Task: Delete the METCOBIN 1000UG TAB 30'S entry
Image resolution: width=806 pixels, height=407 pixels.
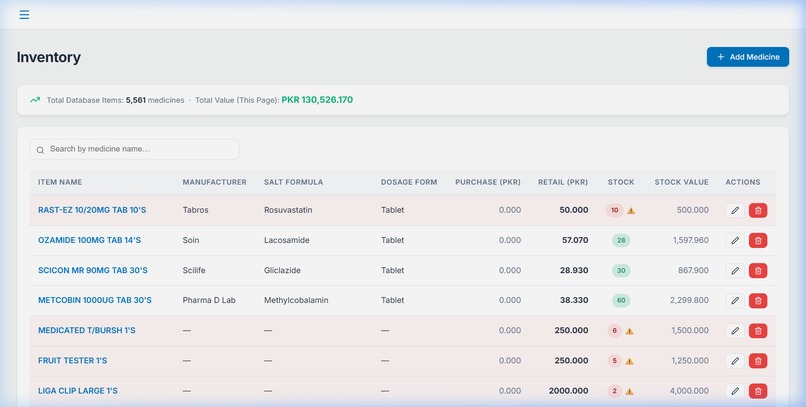Action: (x=758, y=301)
